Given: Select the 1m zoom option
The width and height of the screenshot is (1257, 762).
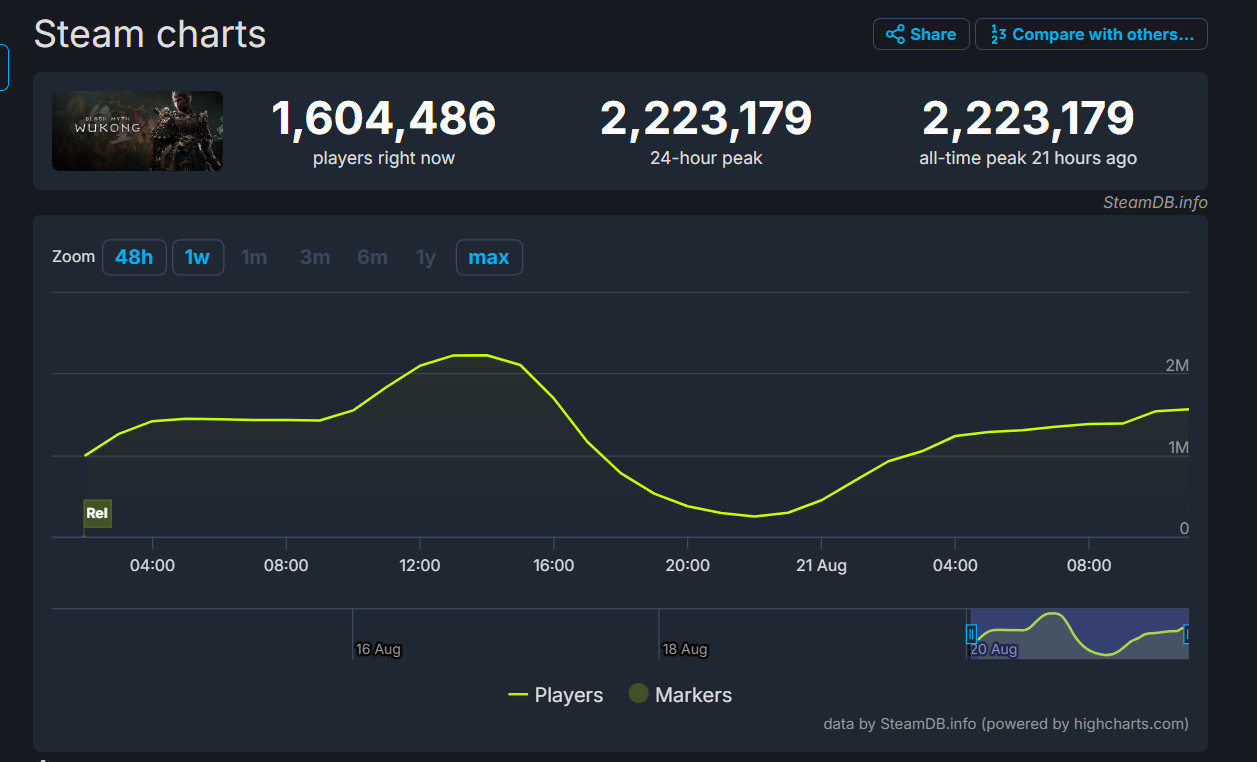Looking at the screenshot, I should click(254, 257).
